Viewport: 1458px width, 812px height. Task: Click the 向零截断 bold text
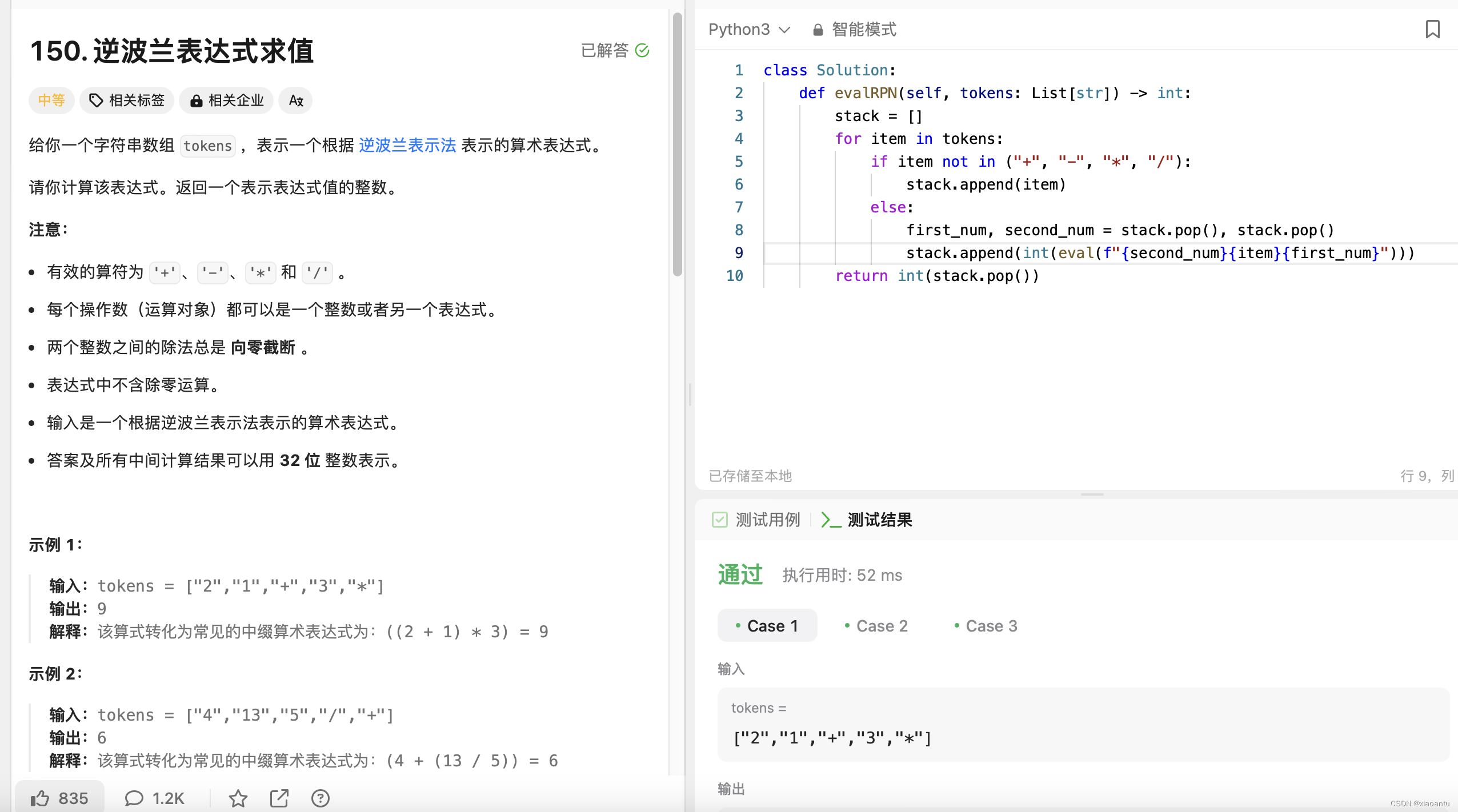tap(263, 347)
